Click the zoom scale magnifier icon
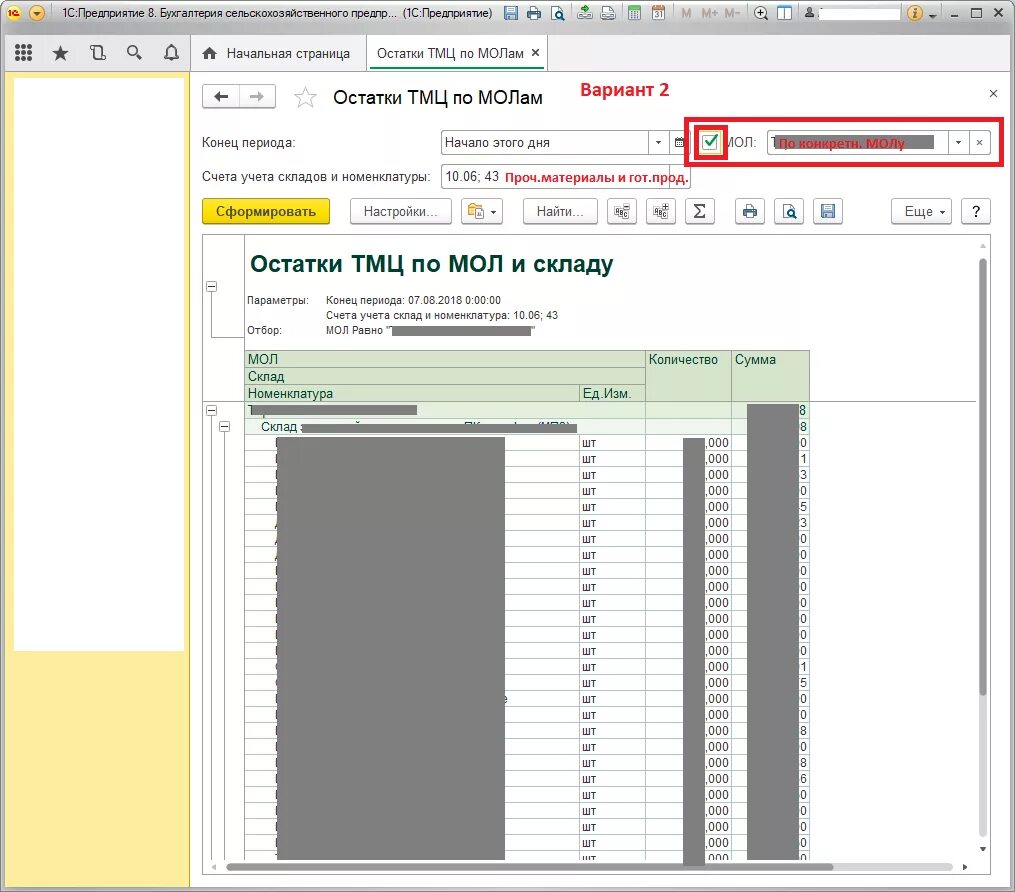Viewport: 1015px width, 892px height. [x=761, y=13]
